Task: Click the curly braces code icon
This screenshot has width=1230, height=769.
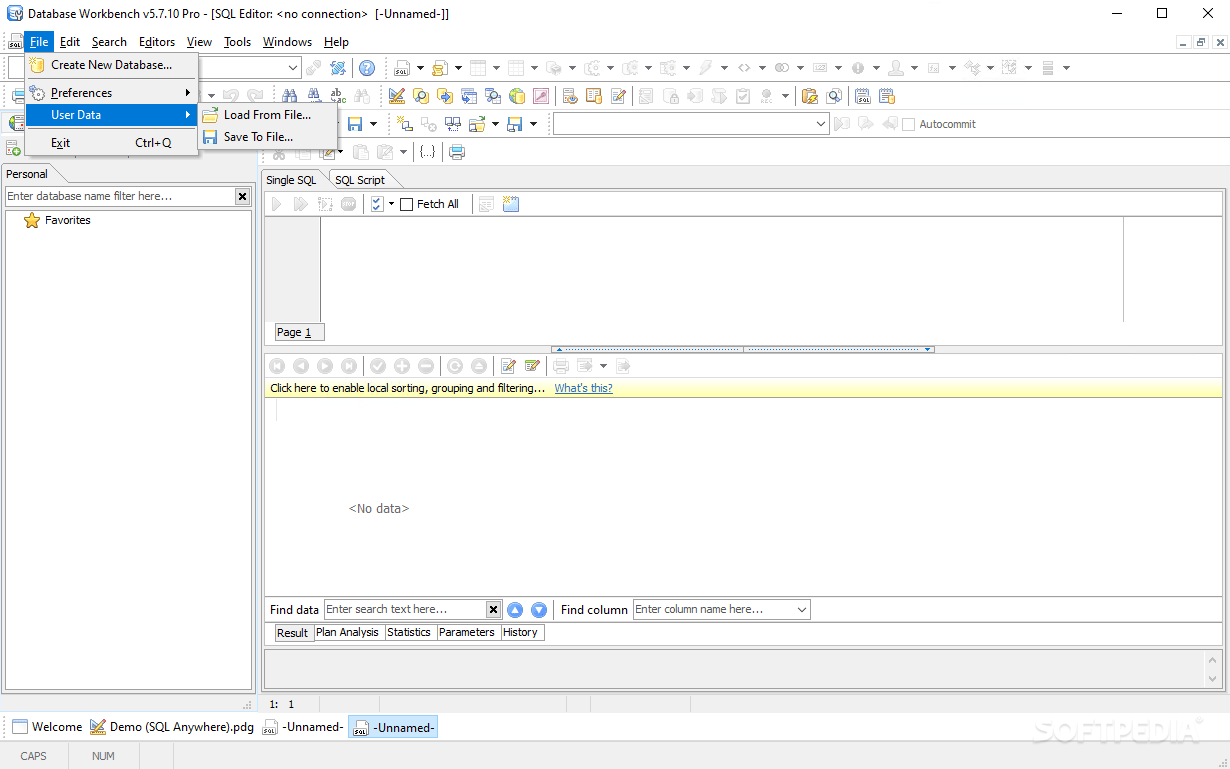Action: 428,152
